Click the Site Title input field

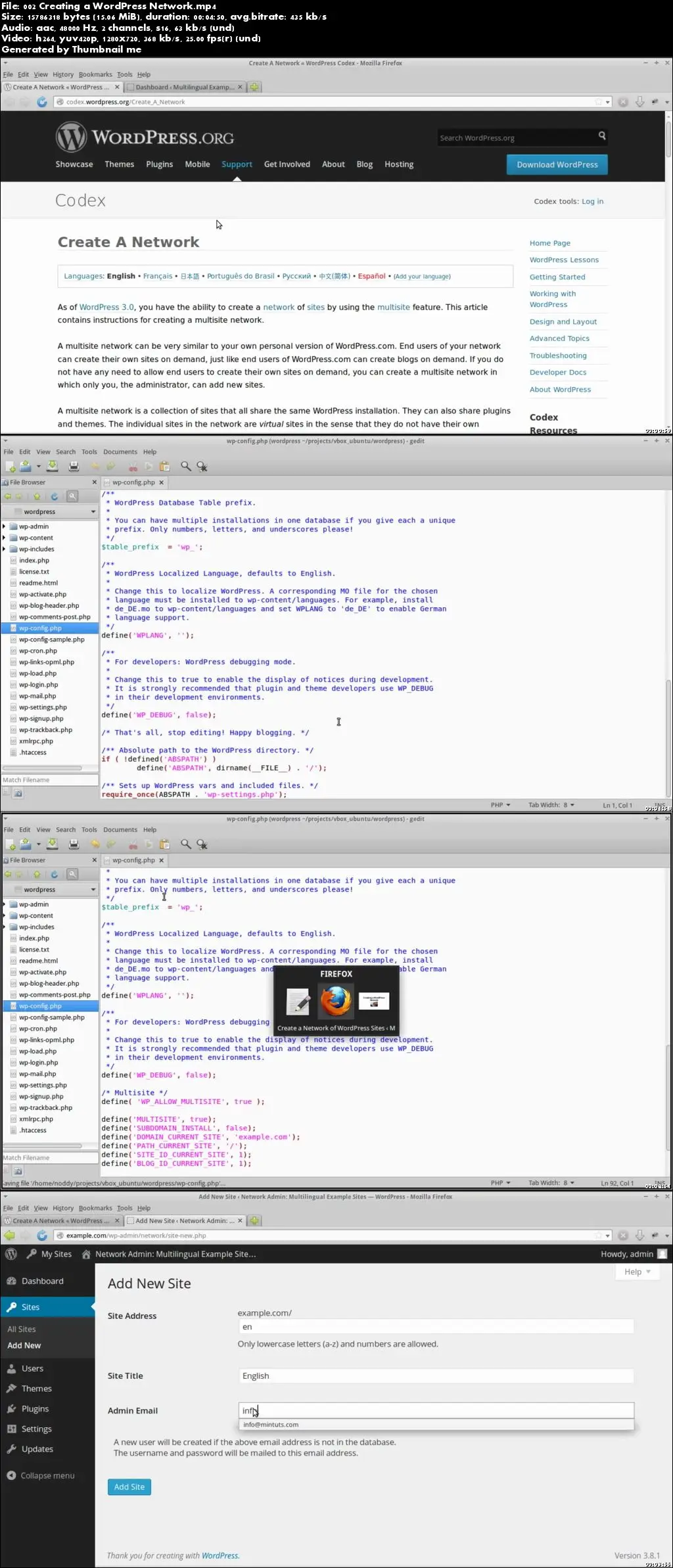[436, 1375]
